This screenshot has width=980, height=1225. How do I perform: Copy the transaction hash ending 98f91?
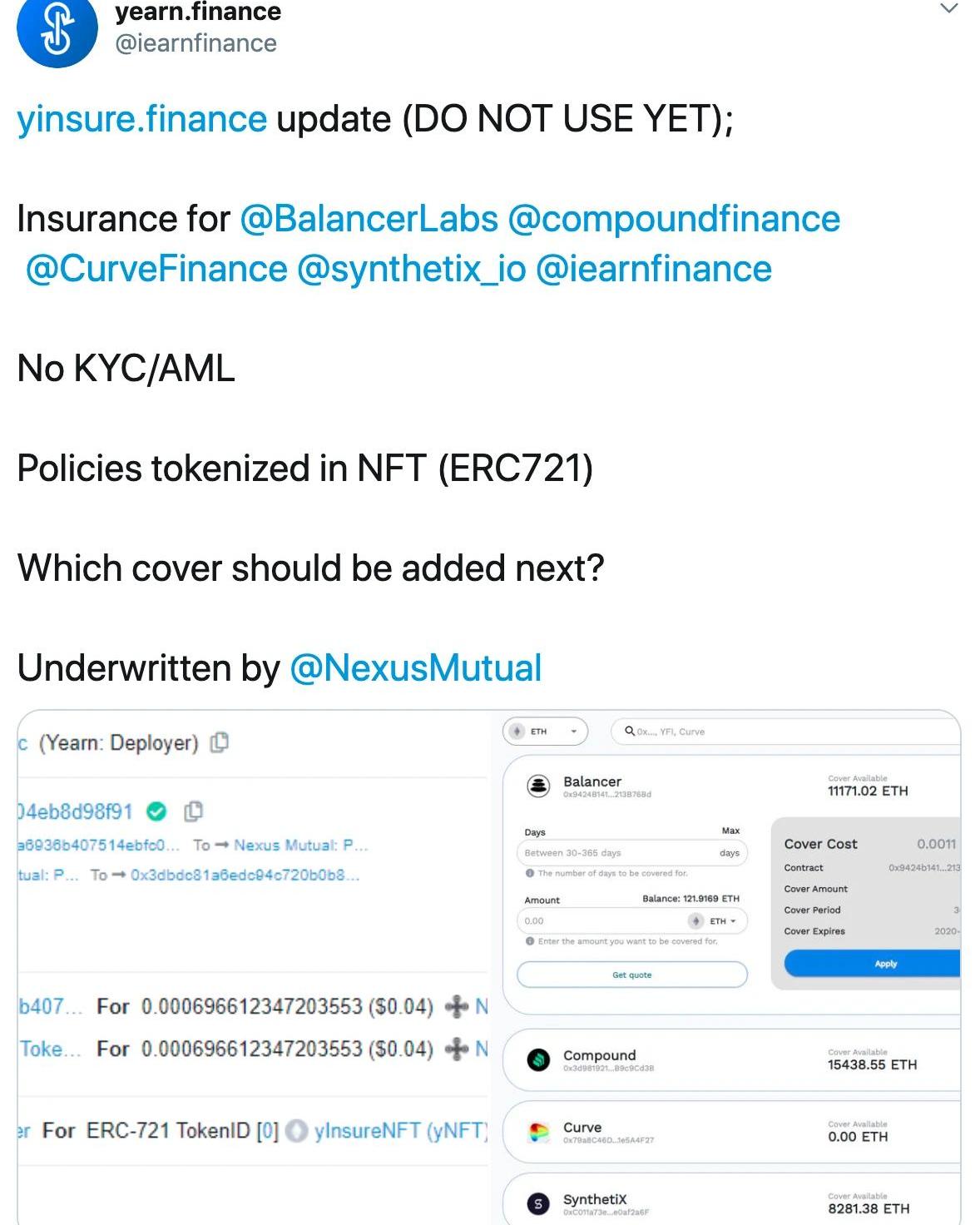(x=193, y=811)
